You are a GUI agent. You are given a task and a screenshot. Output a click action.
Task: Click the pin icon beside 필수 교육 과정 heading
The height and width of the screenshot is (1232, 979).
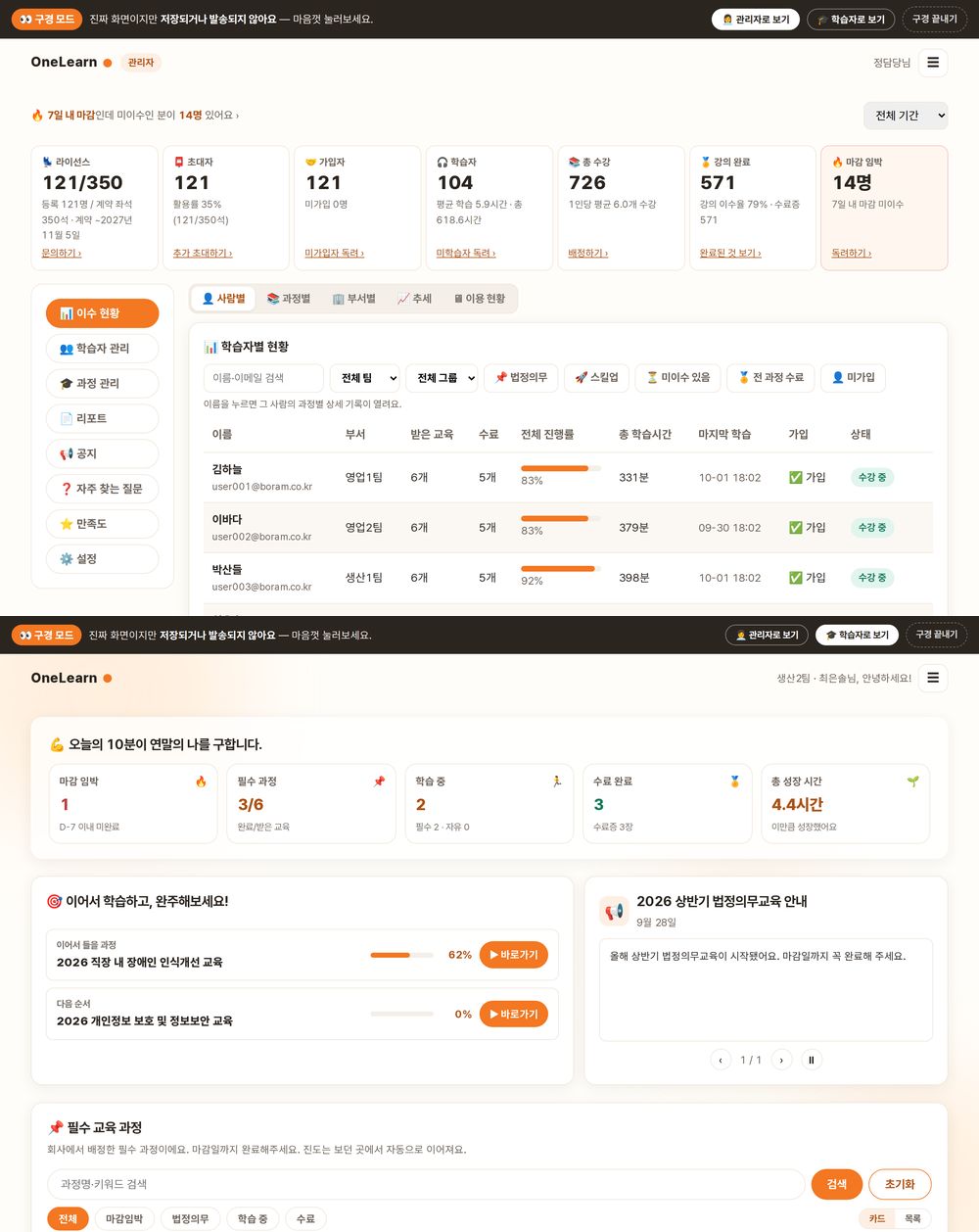point(56,1127)
